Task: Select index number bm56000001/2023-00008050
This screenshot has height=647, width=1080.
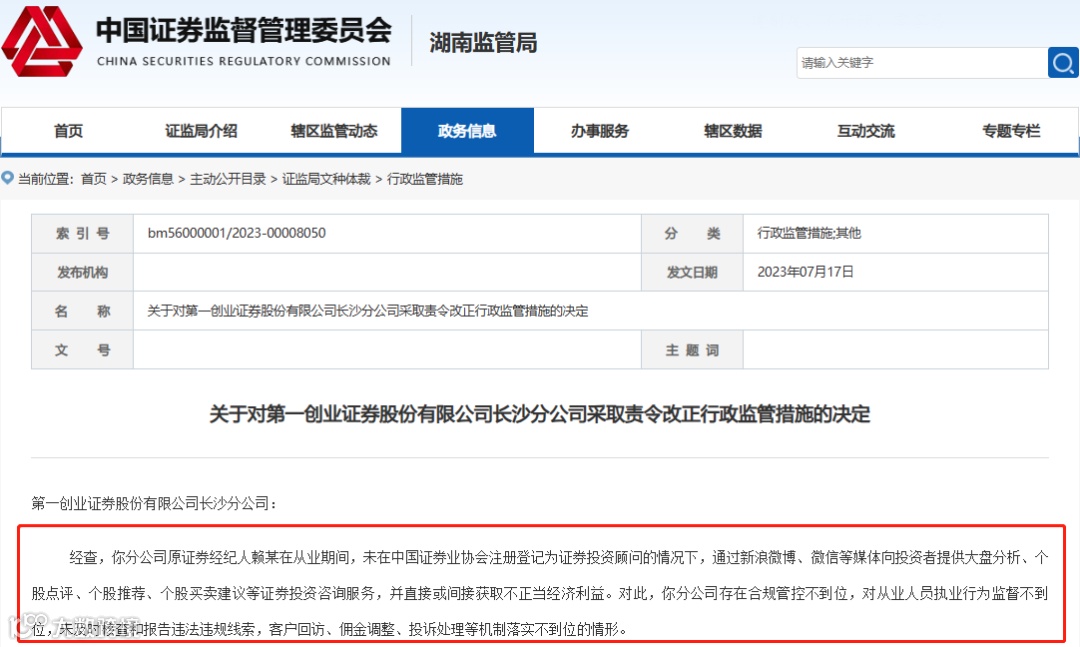Action: 237,233
